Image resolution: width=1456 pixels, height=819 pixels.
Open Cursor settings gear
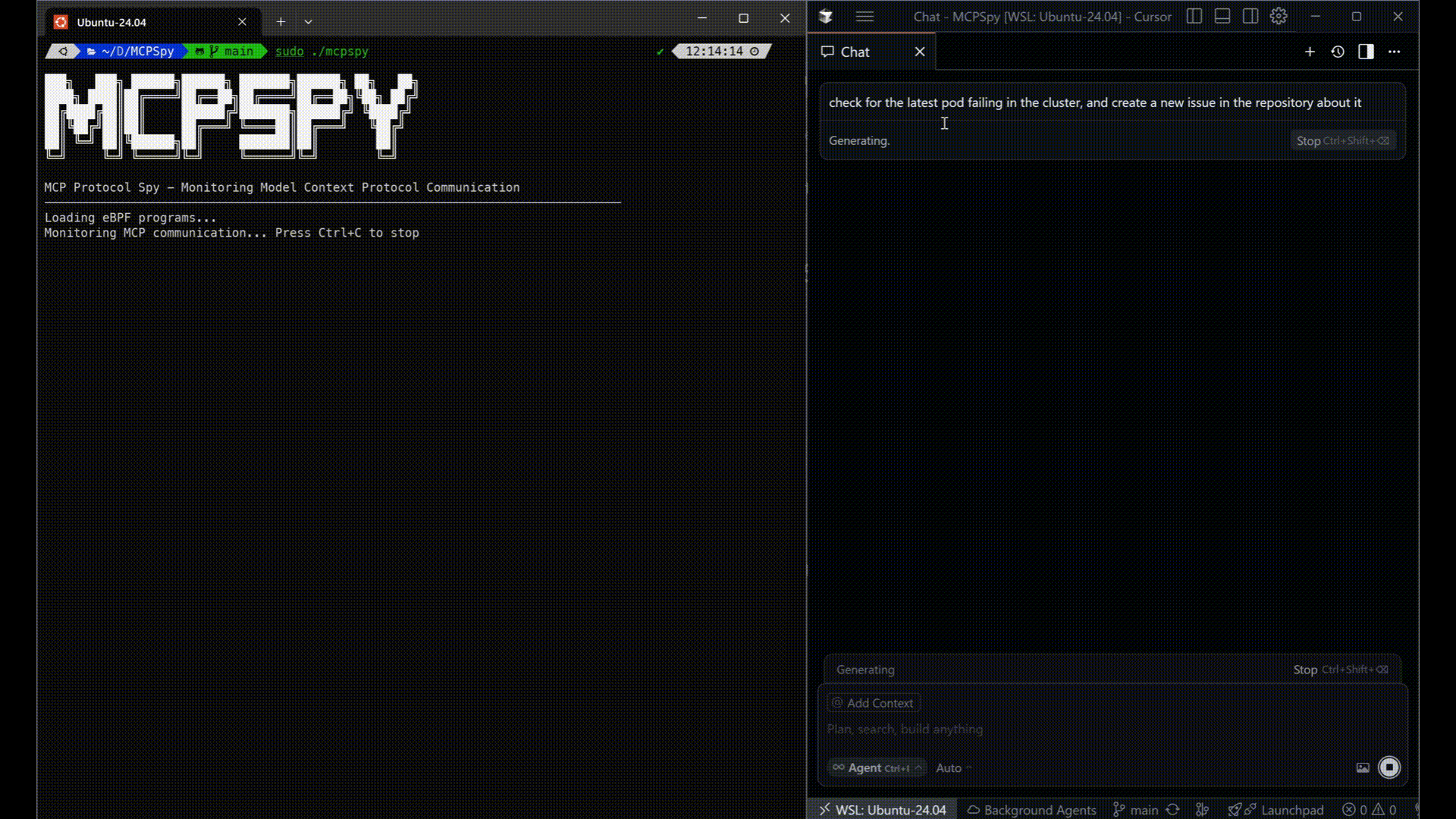[1279, 17]
